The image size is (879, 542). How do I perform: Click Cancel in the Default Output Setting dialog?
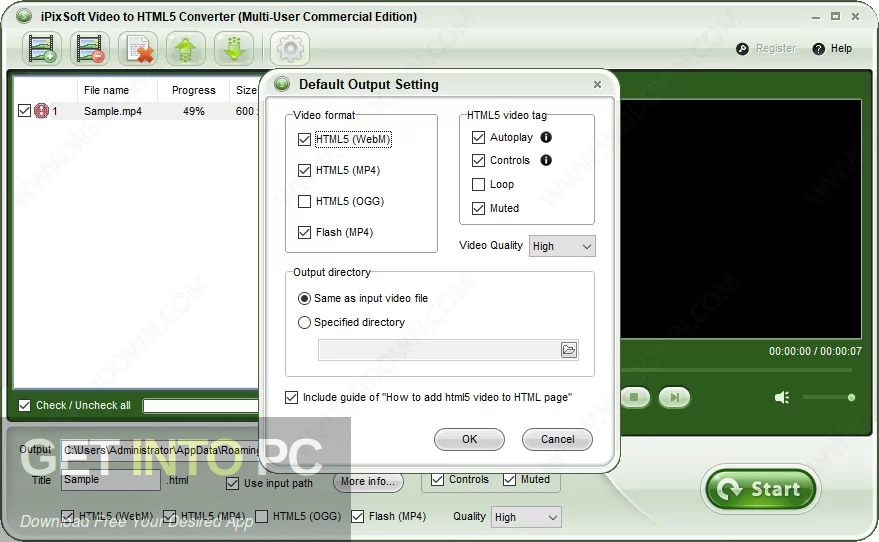(x=557, y=439)
